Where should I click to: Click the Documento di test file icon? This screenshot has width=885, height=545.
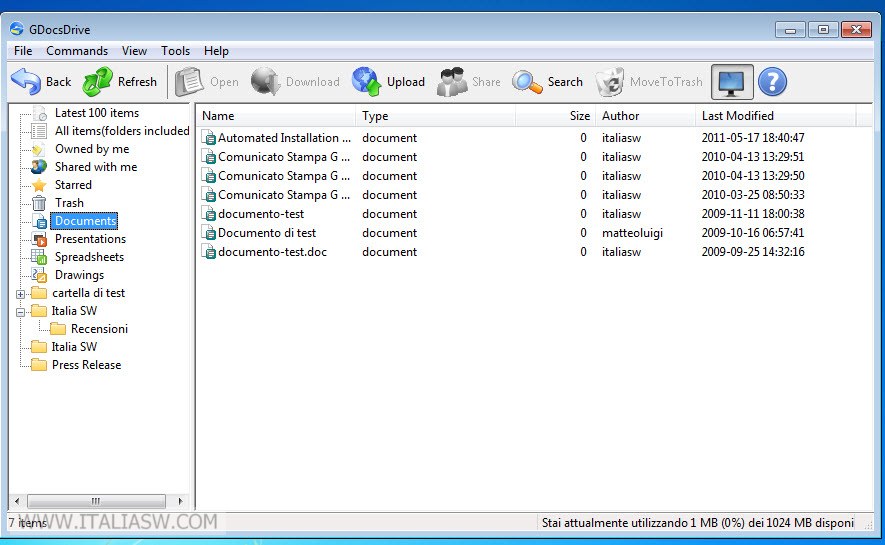(209, 232)
